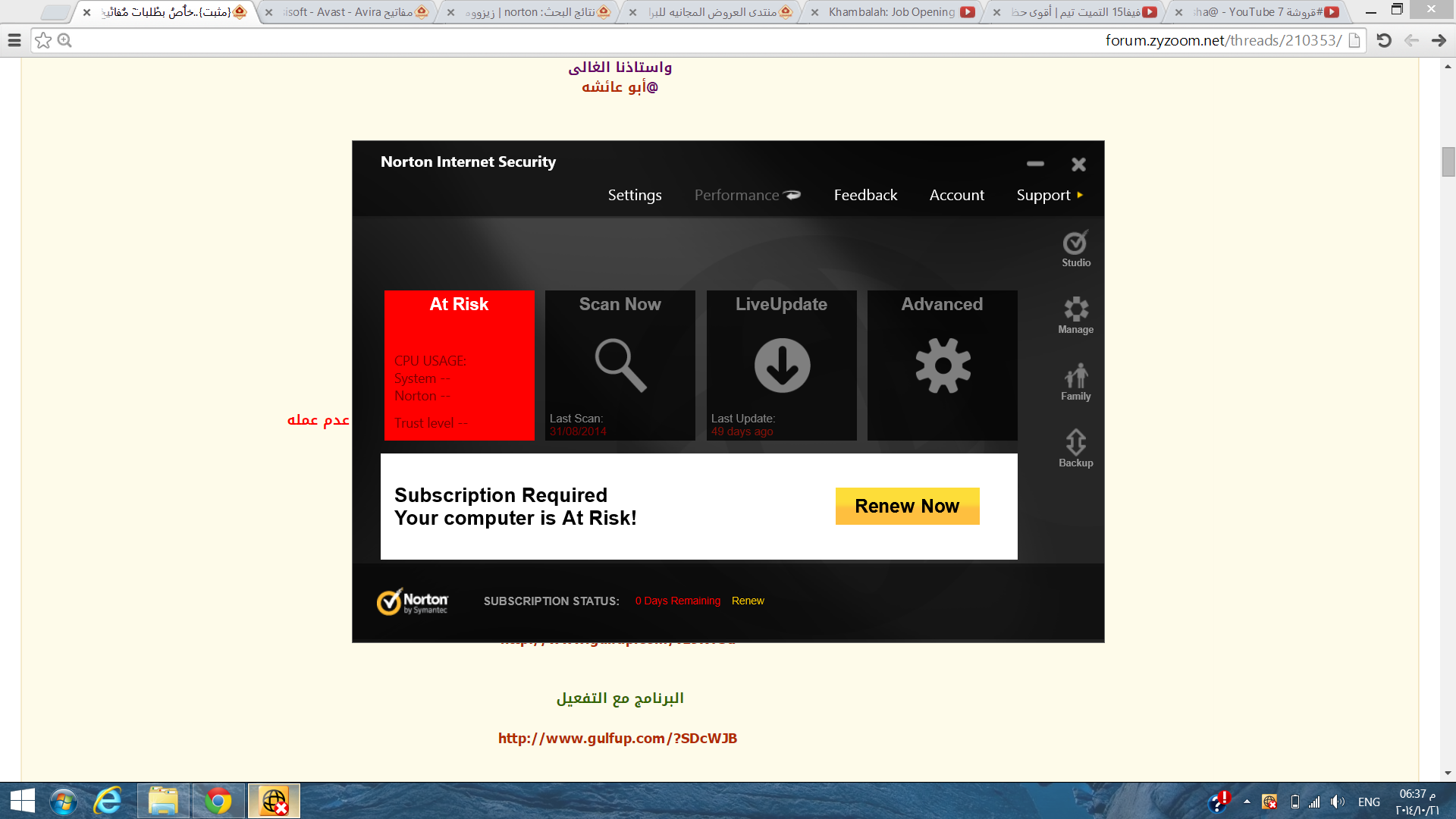Click the globe browser icon in taskbar
The width and height of the screenshot is (1456, 819).
(x=274, y=801)
